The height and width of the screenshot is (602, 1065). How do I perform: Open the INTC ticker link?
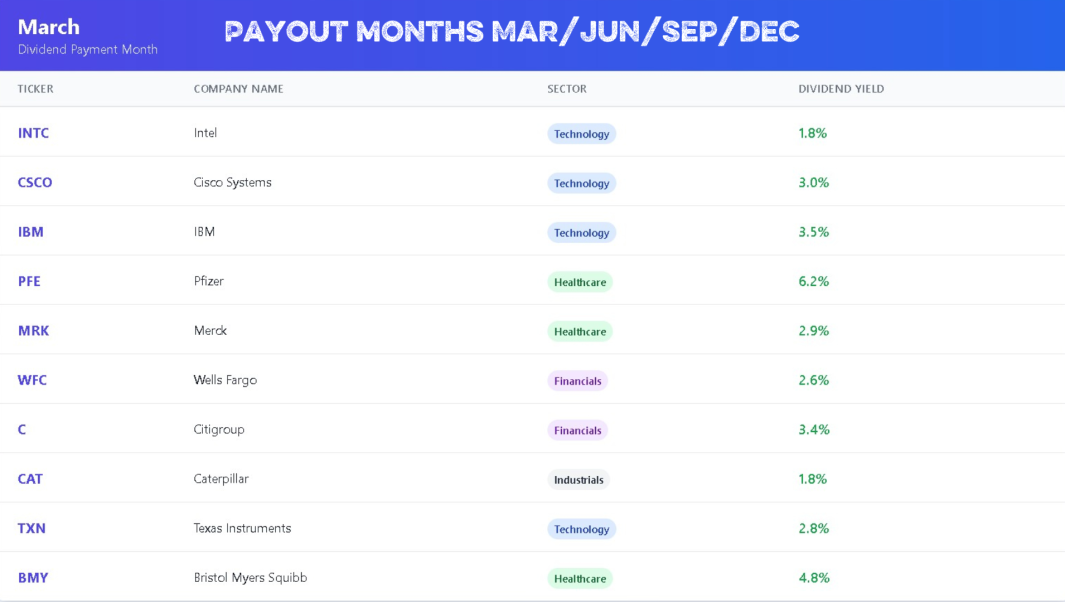[x=33, y=133]
